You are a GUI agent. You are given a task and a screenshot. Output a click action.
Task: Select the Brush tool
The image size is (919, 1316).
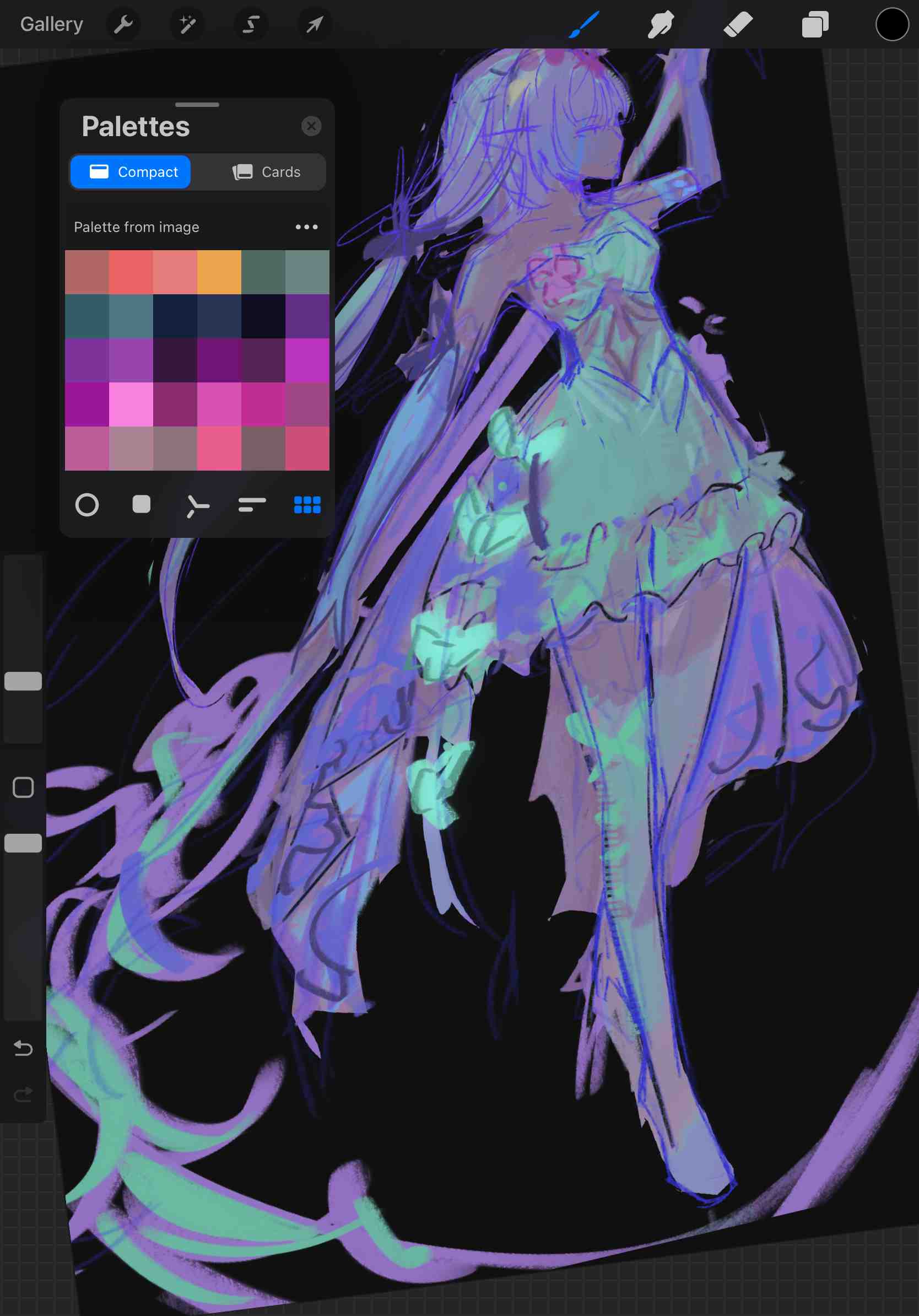click(x=584, y=25)
